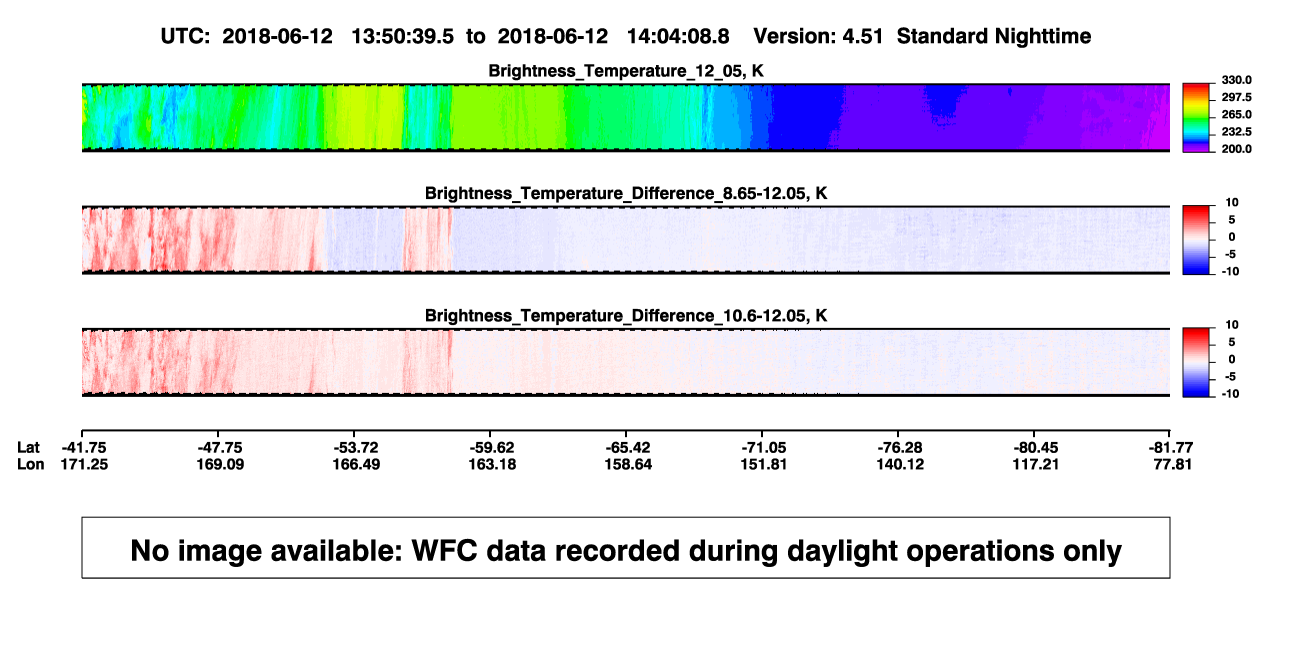Click latitude tick value -41.75

83,446
